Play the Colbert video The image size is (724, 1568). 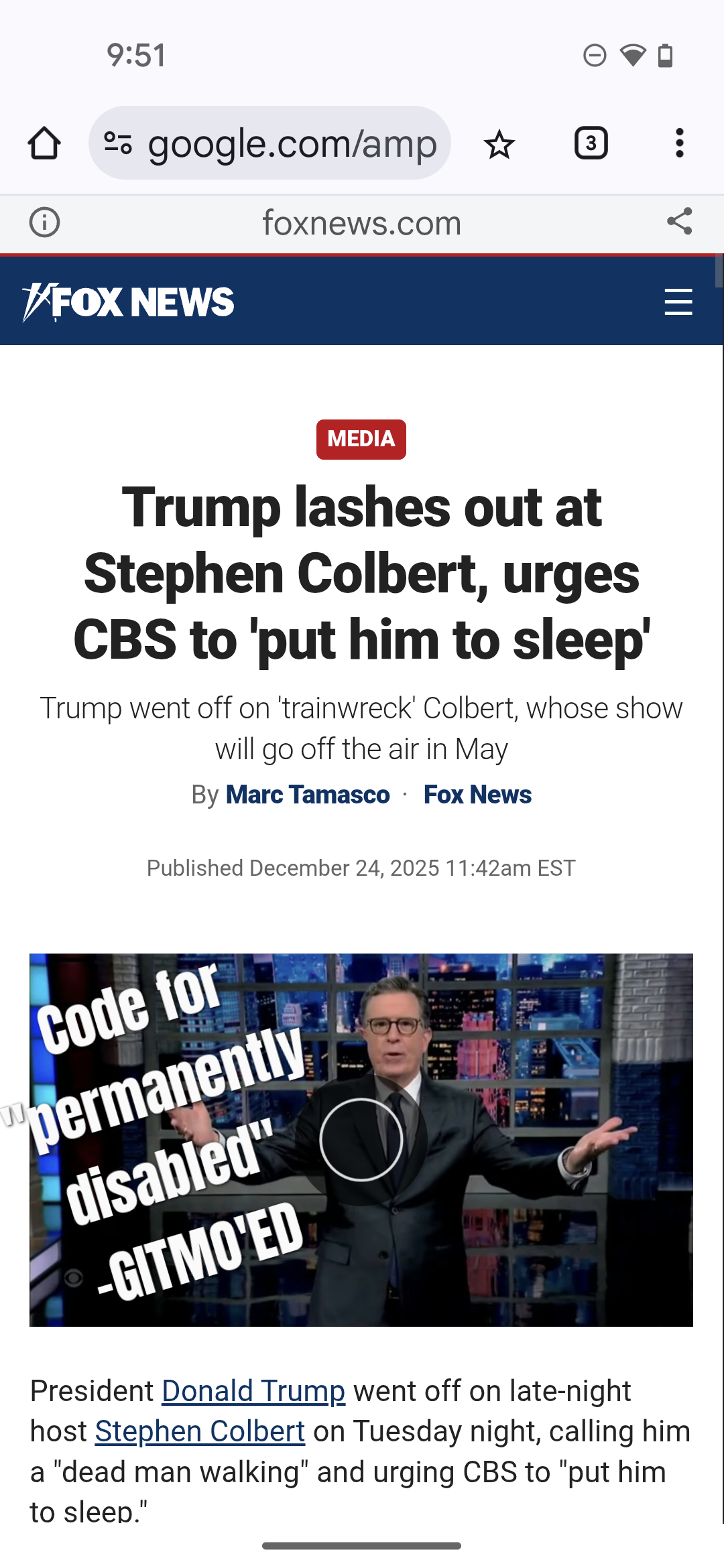point(361,1139)
